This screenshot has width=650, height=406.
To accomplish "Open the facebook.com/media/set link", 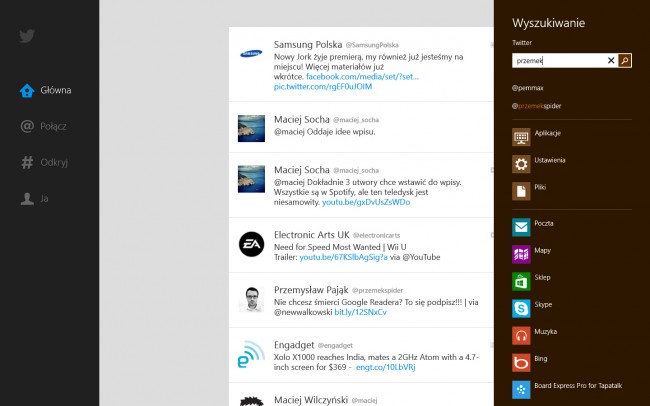I will tap(362, 77).
